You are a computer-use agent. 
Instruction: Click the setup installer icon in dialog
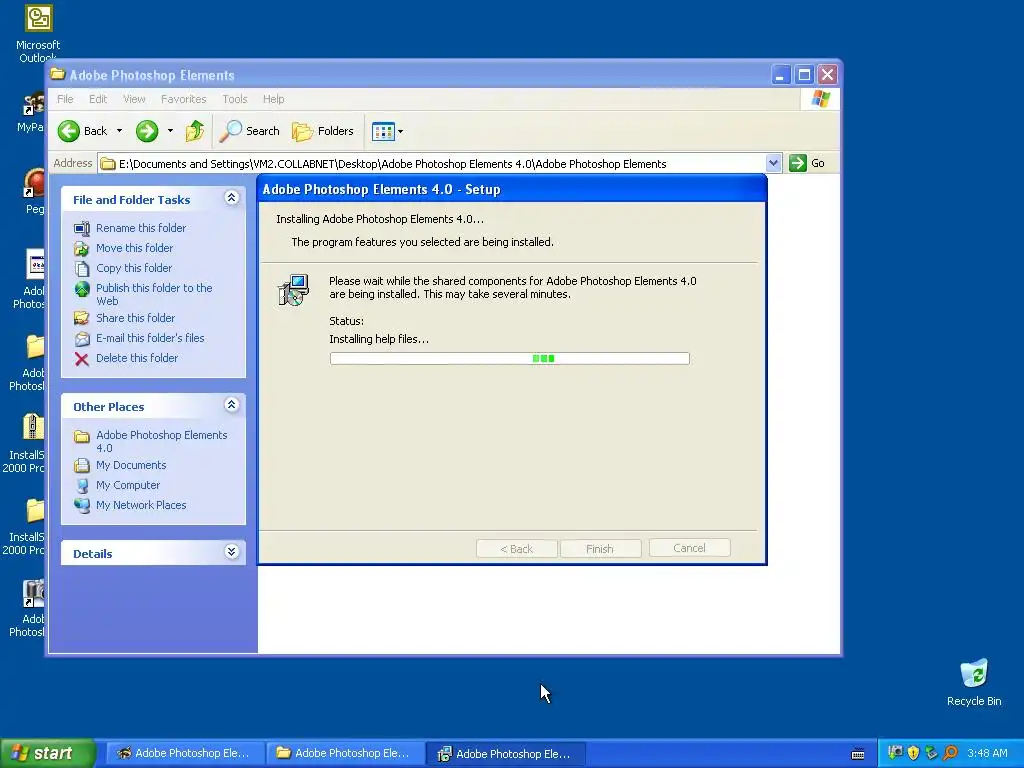[x=293, y=291]
